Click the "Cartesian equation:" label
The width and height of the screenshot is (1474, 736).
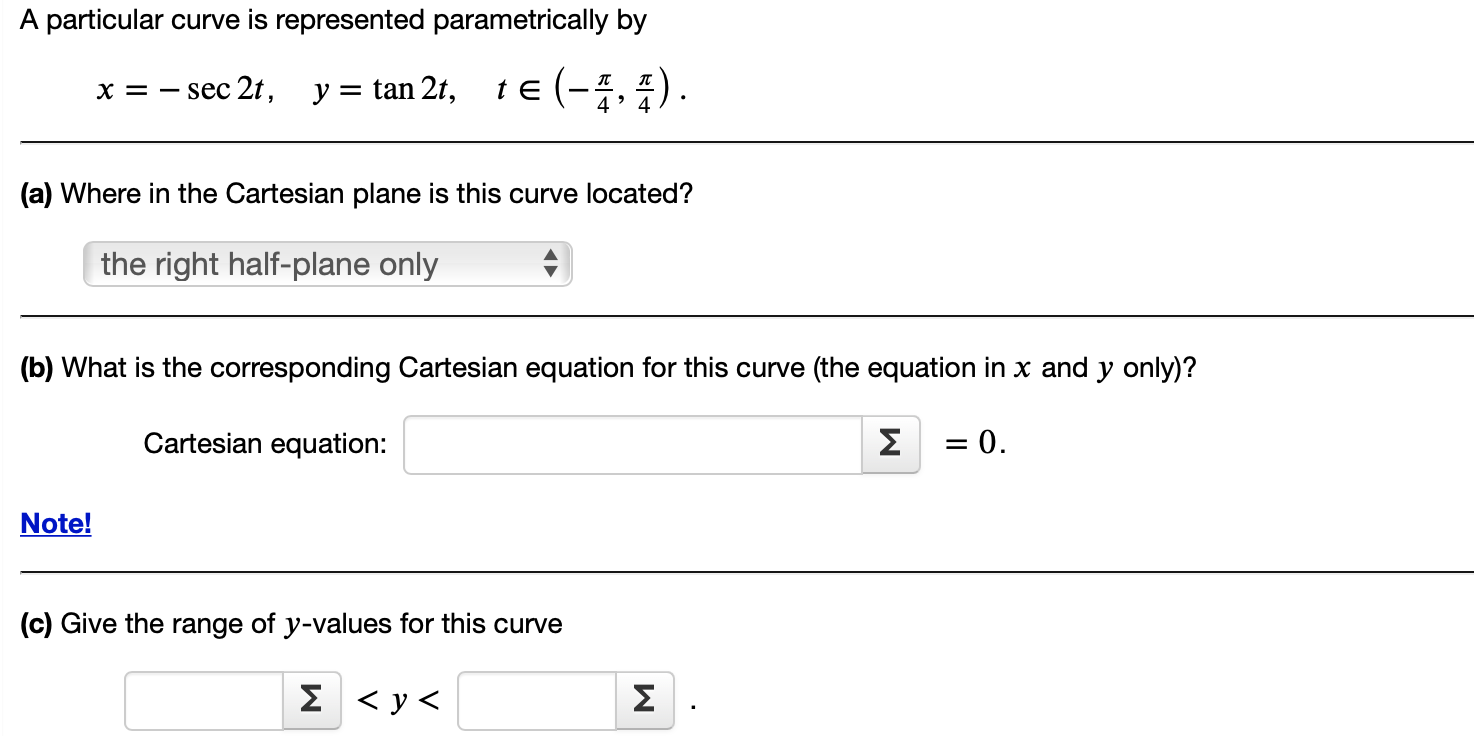[x=265, y=443]
